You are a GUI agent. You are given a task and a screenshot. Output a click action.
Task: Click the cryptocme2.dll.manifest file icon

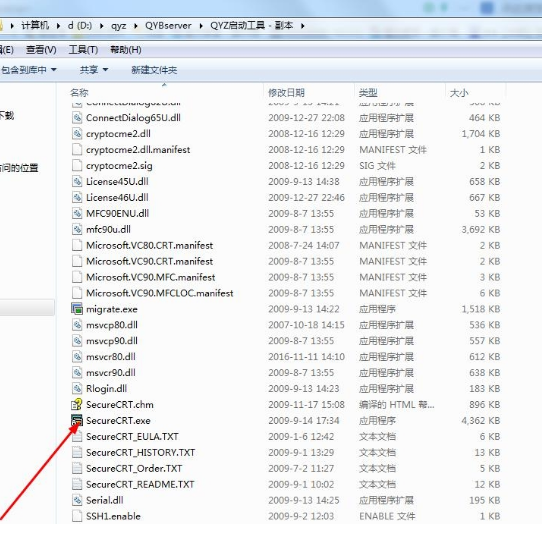coord(77,150)
